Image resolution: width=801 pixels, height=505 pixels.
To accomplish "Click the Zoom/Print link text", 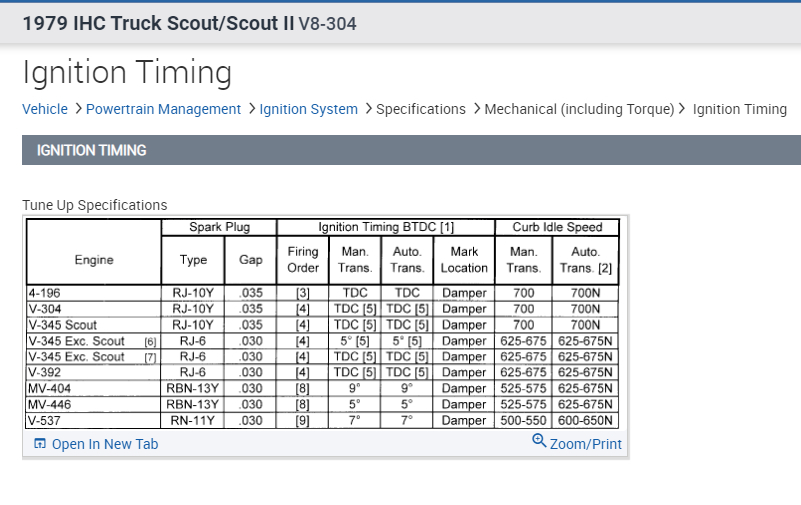I will (586, 444).
